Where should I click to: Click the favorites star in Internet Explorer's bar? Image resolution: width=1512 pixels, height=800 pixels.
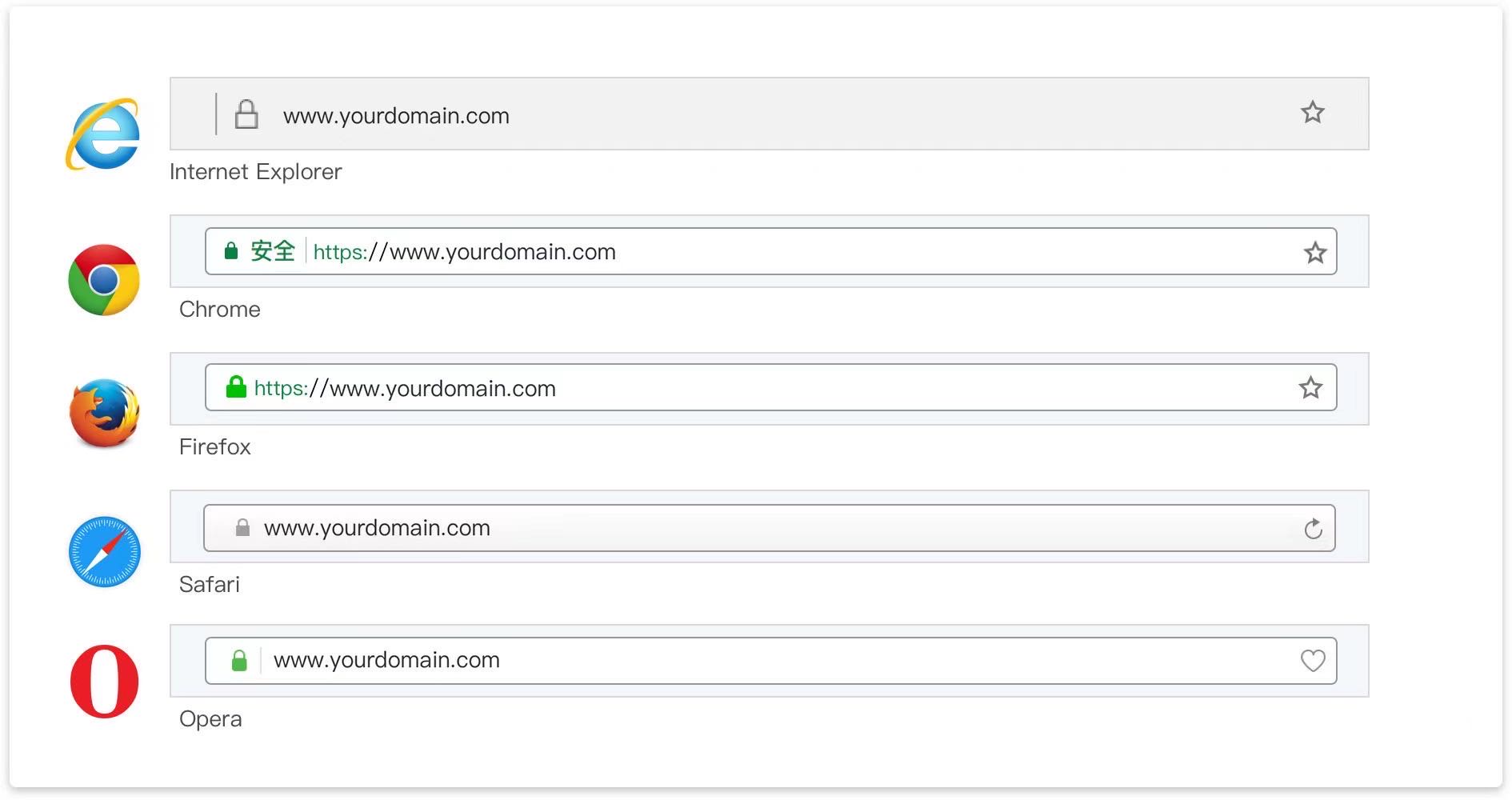(1313, 112)
